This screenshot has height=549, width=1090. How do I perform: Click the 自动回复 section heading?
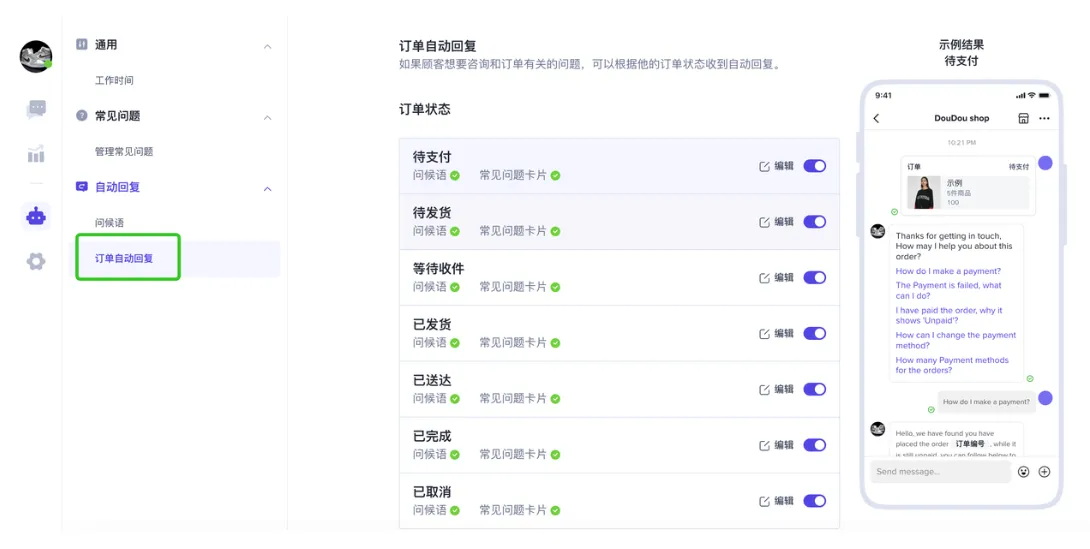tap(117, 187)
